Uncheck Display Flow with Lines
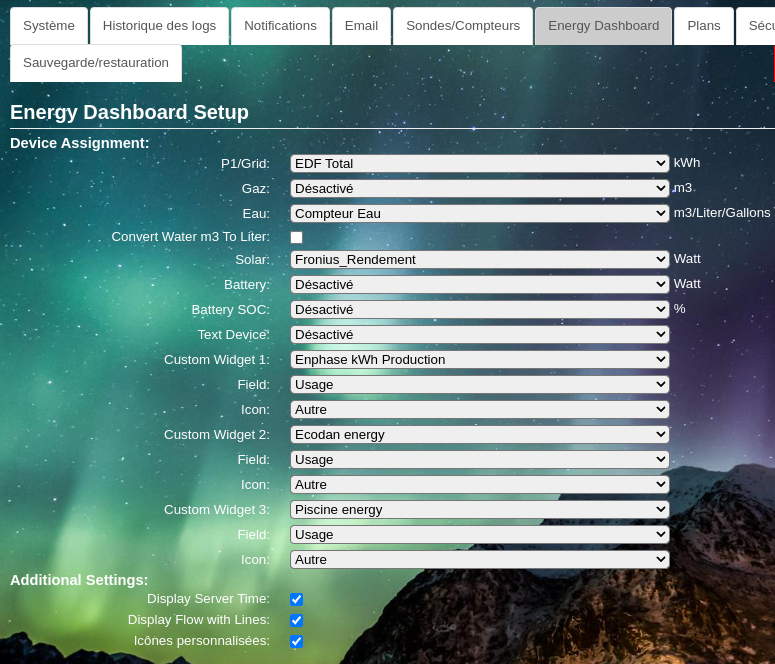775x664 pixels. 297,620
